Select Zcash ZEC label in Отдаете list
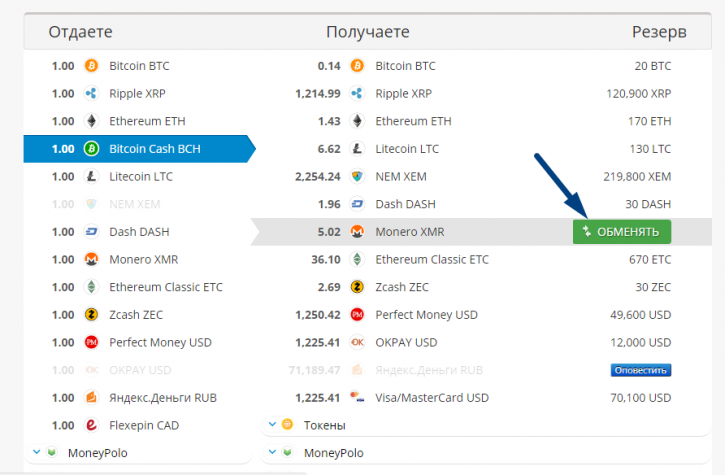Viewport: 725px width, 475px height. click(x=136, y=315)
